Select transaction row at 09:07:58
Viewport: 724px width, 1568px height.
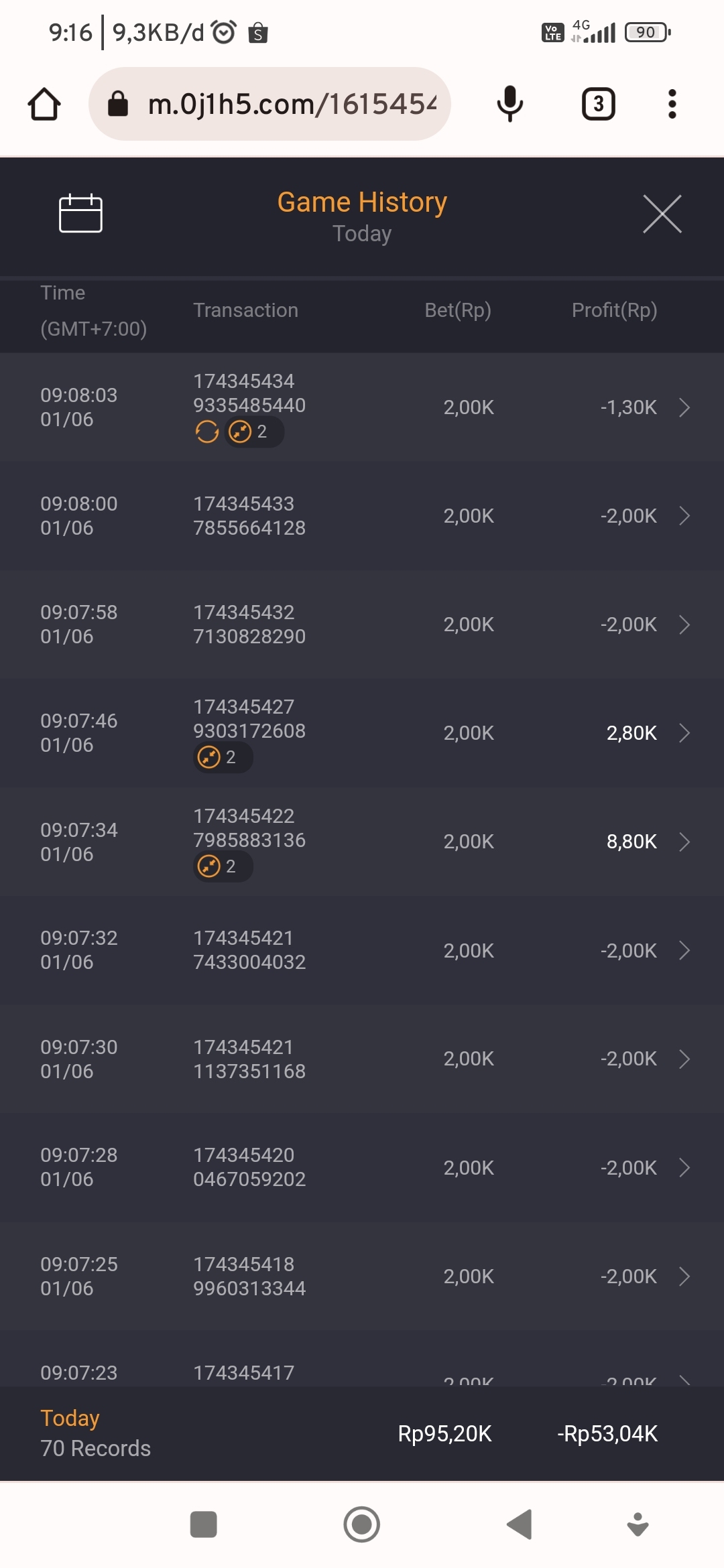pos(362,625)
